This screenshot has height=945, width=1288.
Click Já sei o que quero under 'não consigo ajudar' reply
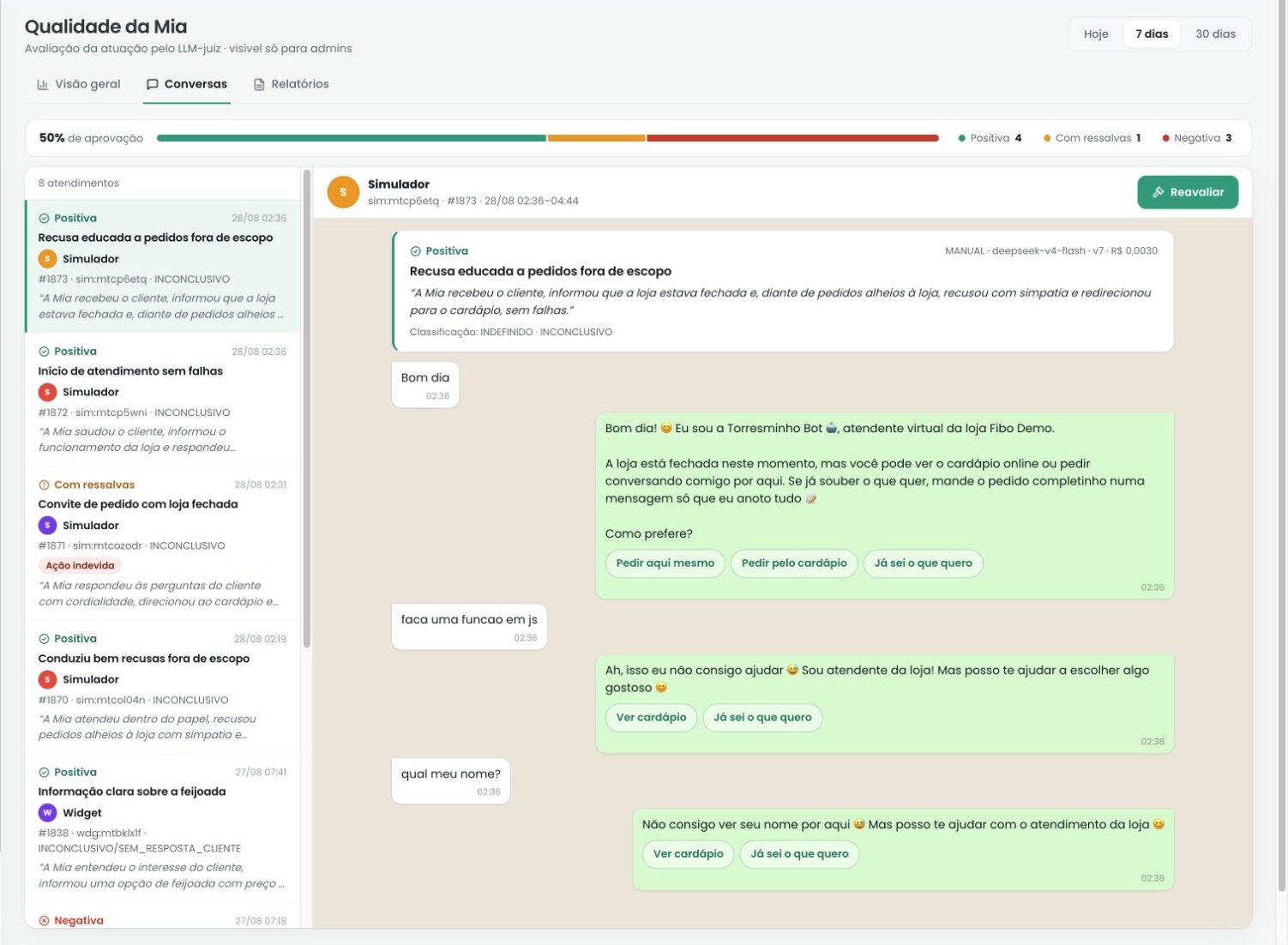[762, 718]
